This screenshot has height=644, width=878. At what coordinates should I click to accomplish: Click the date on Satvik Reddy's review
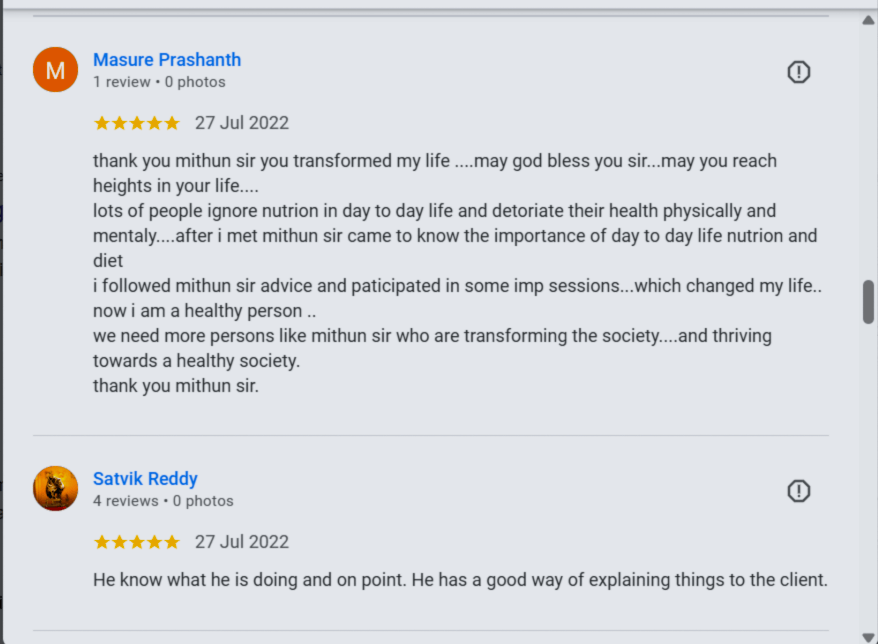tap(242, 542)
